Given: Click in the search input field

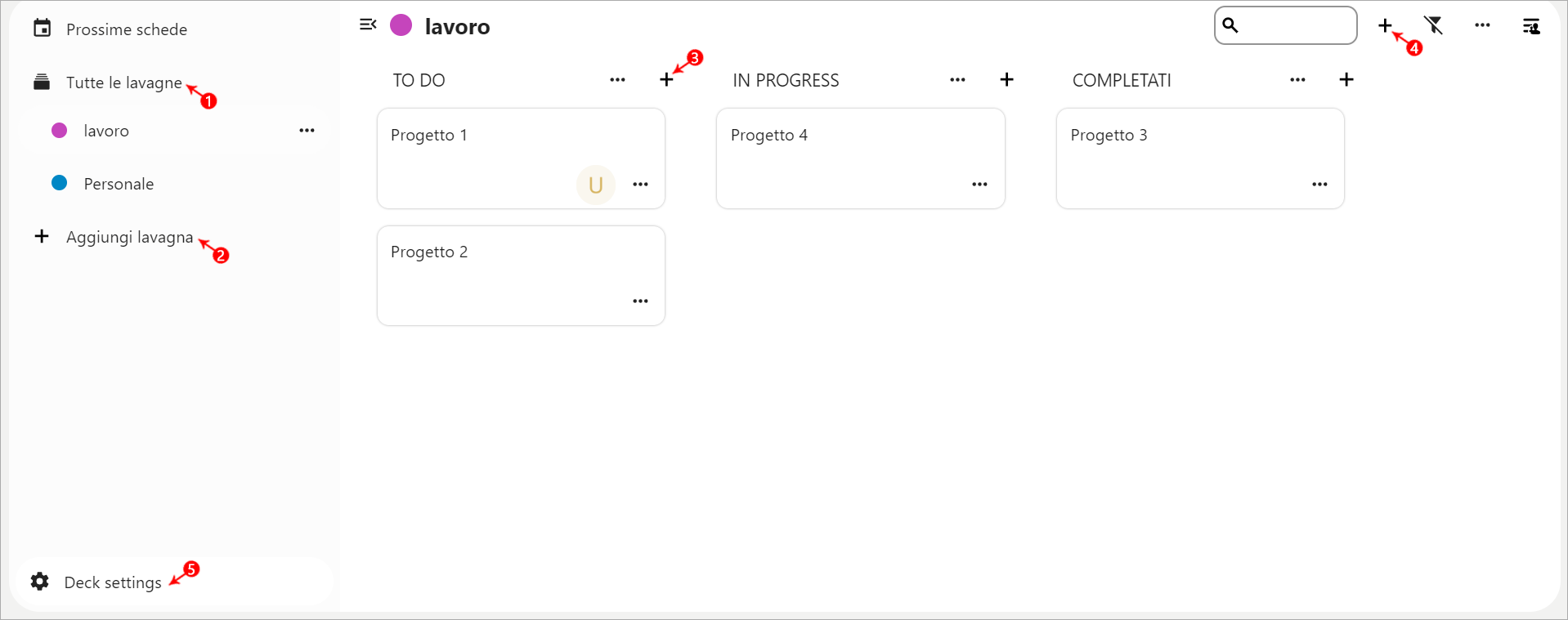Looking at the screenshot, I should [1296, 26].
